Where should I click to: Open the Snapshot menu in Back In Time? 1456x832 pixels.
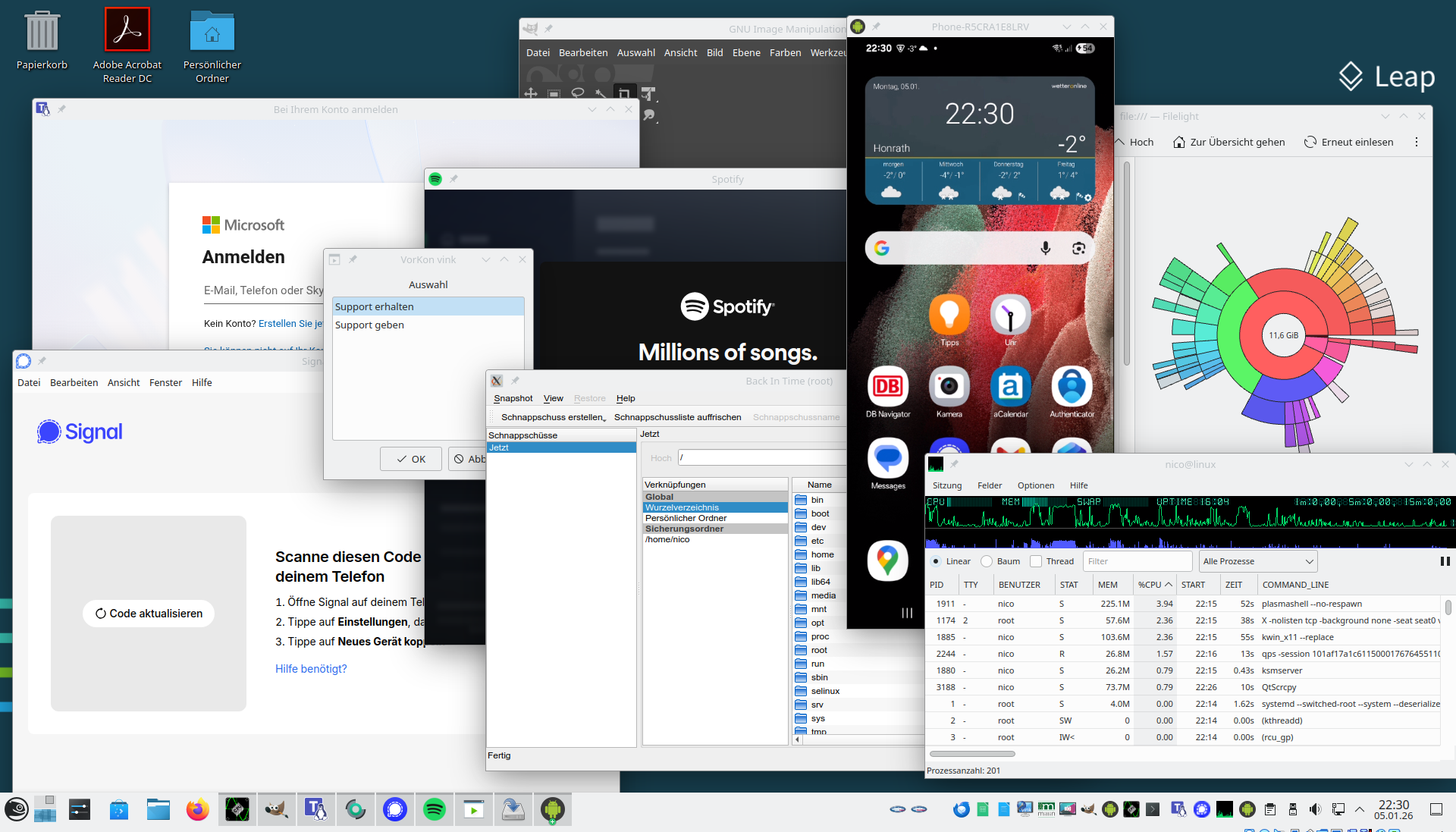(513, 398)
